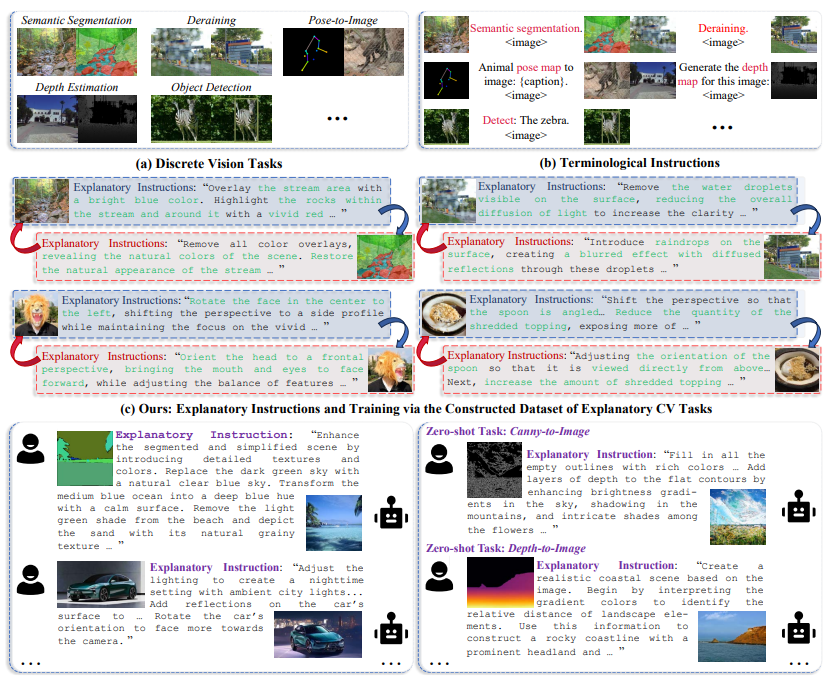This screenshot has width=832, height=677.
Task: Click the 'Introduce raindrops on the surface' instruction
Action: [604, 255]
